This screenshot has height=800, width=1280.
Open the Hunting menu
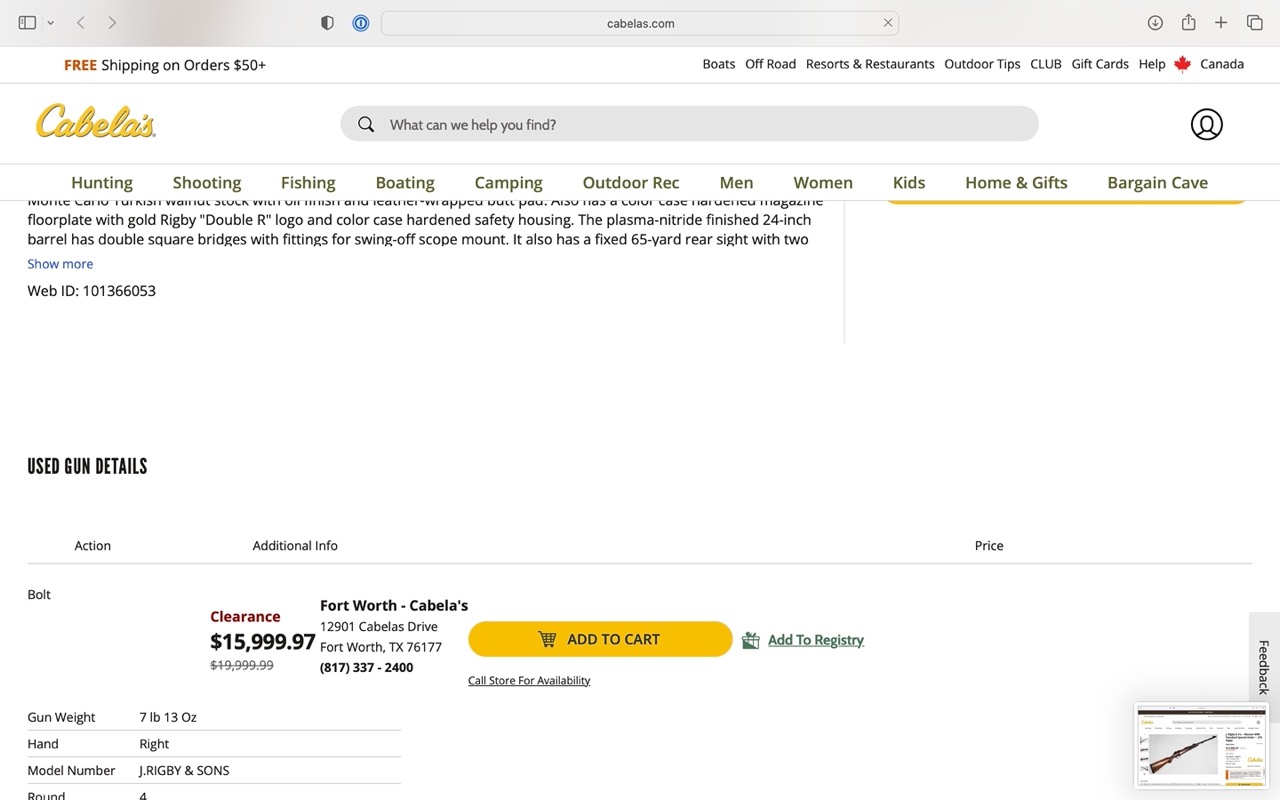102,182
